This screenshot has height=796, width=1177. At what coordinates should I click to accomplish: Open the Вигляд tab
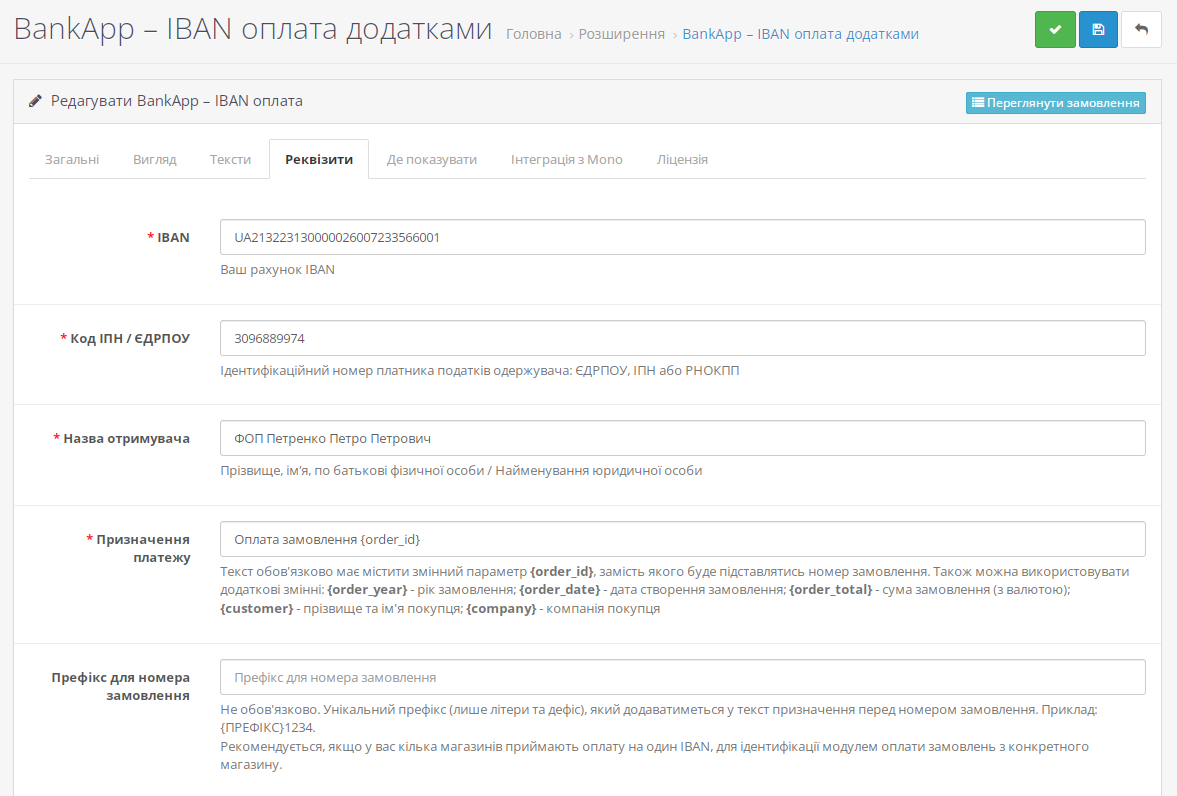(x=154, y=159)
